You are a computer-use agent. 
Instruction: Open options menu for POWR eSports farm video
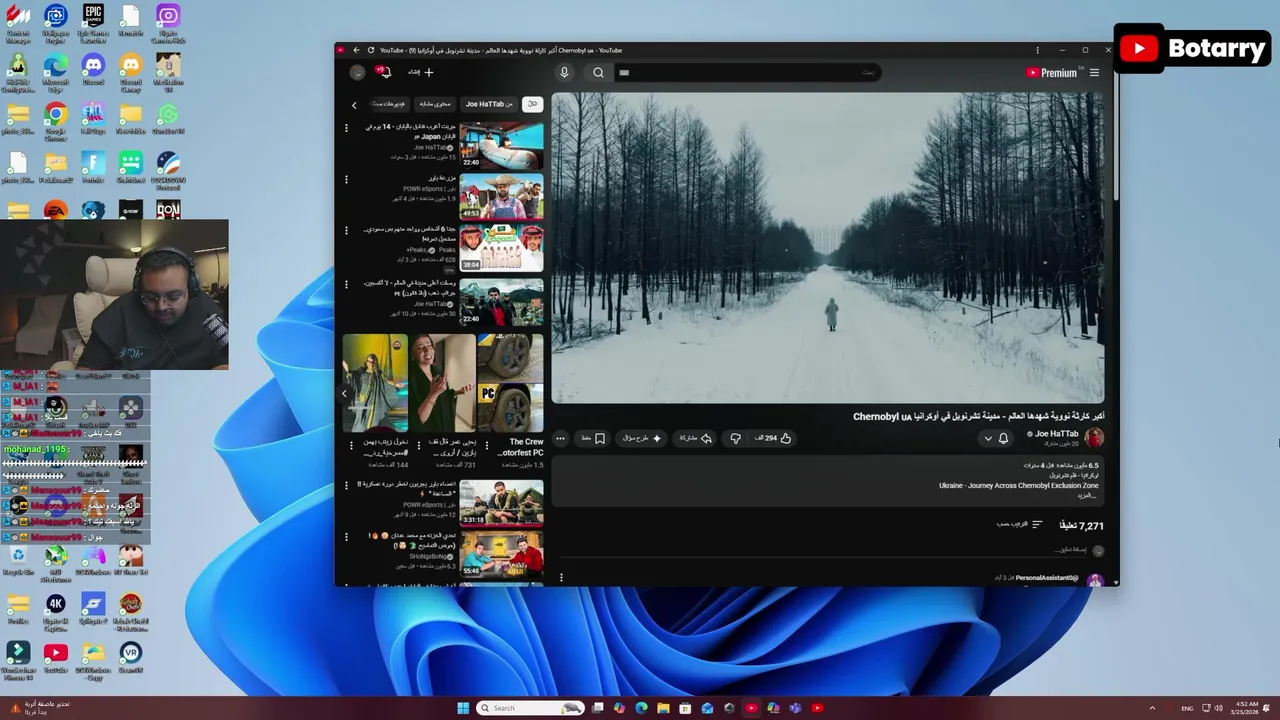(x=346, y=180)
